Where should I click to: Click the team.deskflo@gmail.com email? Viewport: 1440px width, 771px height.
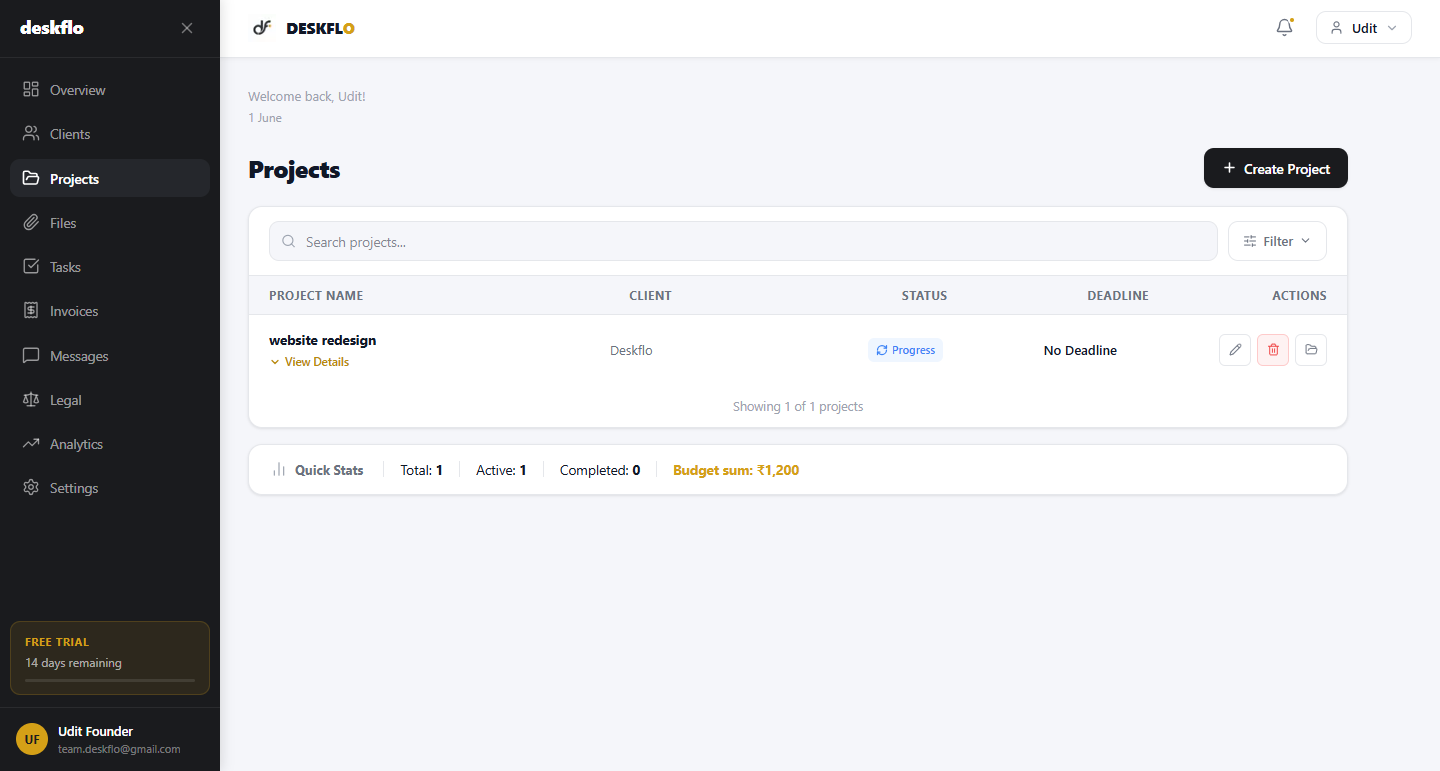pos(119,749)
